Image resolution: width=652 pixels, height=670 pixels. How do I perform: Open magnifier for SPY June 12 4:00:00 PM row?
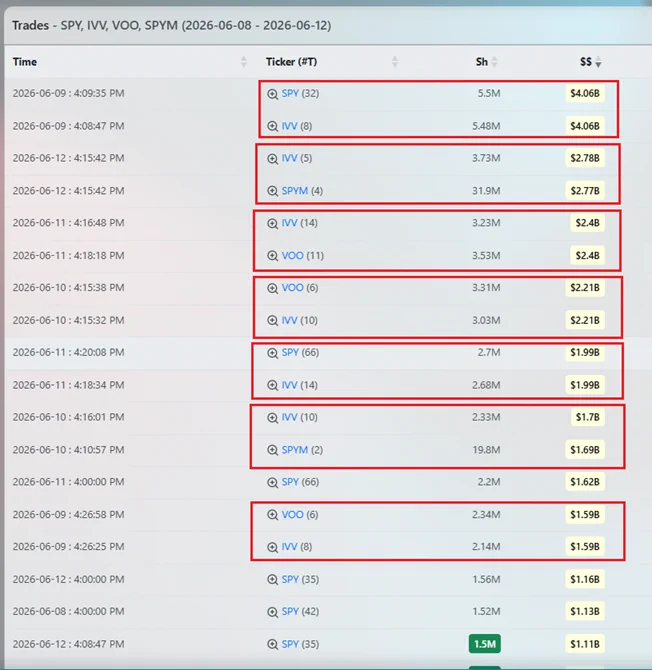click(272, 579)
